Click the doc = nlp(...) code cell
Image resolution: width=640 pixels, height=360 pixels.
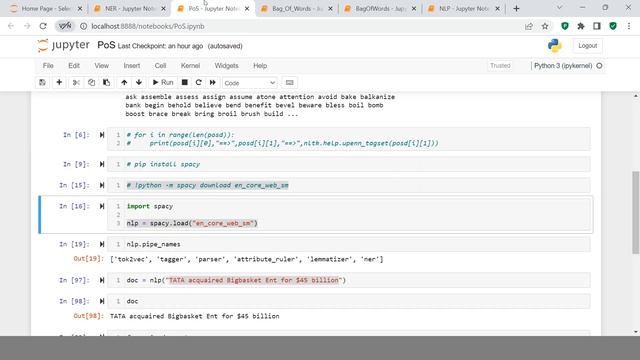(349, 280)
